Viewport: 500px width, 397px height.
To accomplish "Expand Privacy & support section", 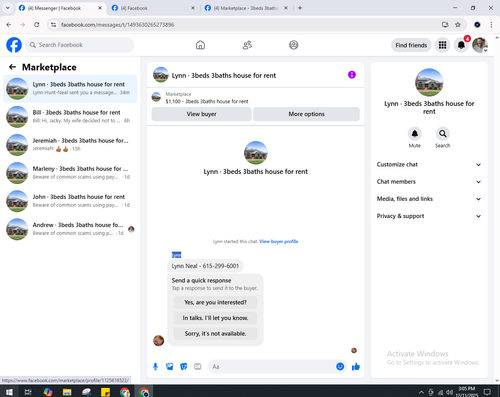I will pyautogui.click(x=429, y=216).
